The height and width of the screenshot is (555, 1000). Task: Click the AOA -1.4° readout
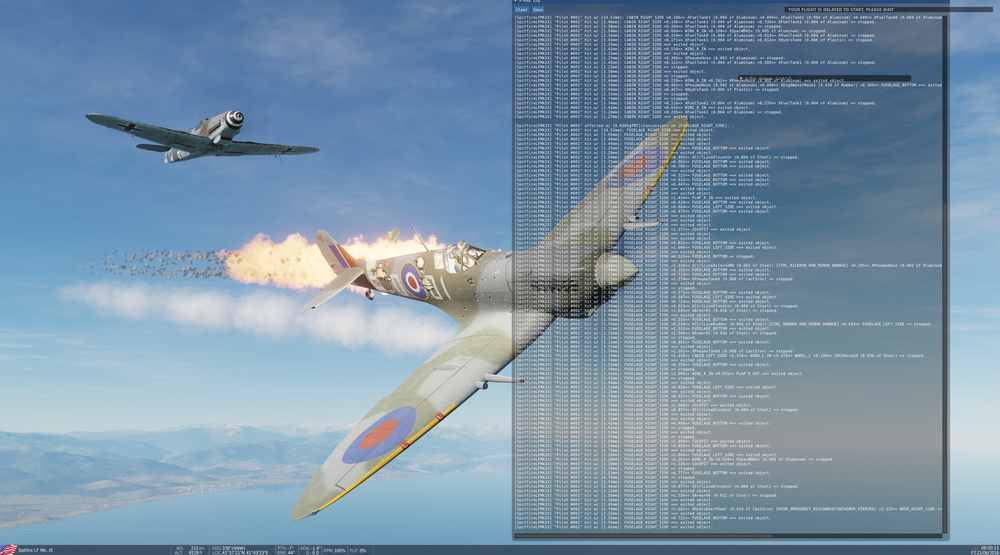click(310, 548)
